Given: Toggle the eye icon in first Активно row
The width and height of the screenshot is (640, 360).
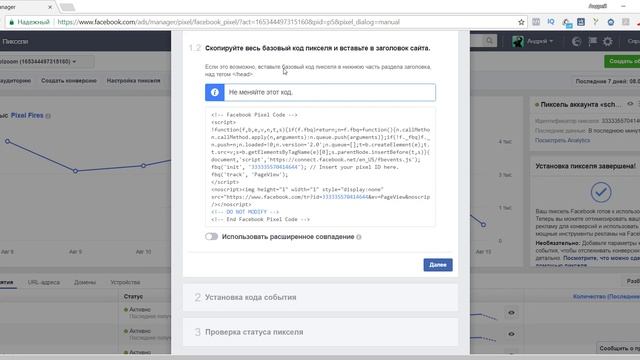Looking at the screenshot, I should (x=511, y=313).
